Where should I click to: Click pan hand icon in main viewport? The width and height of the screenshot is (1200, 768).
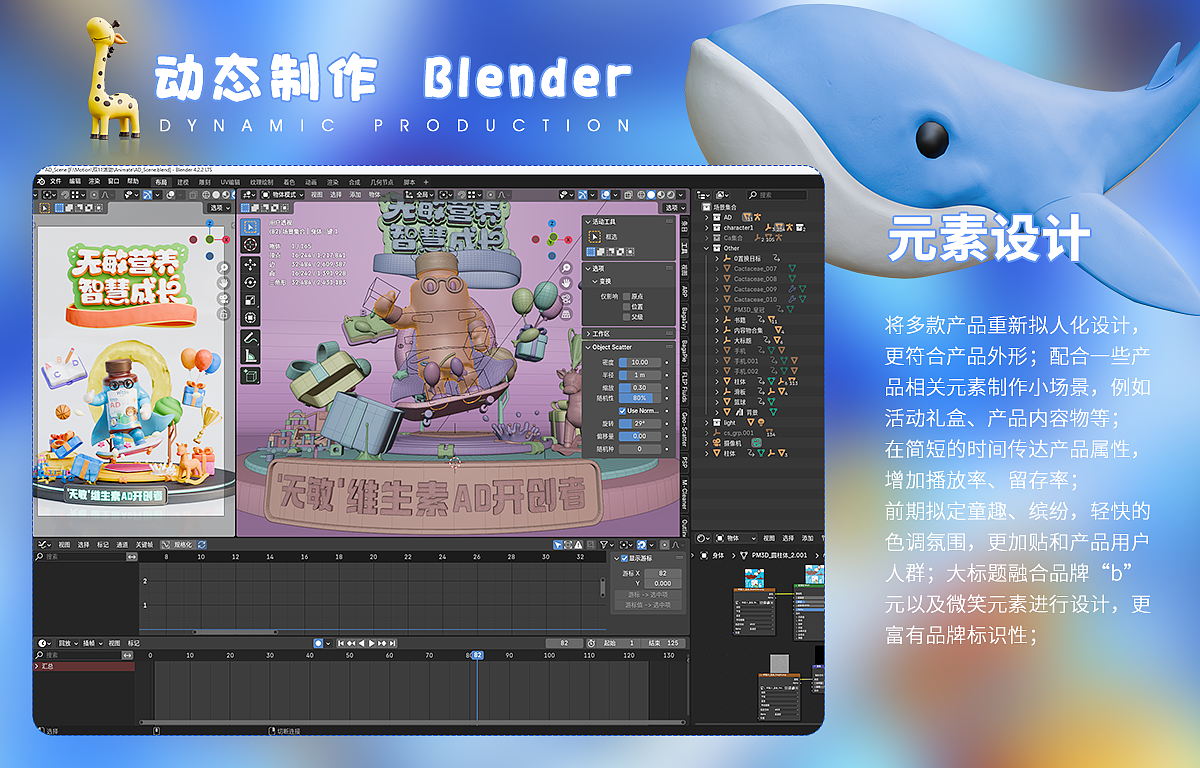point(566,283)
